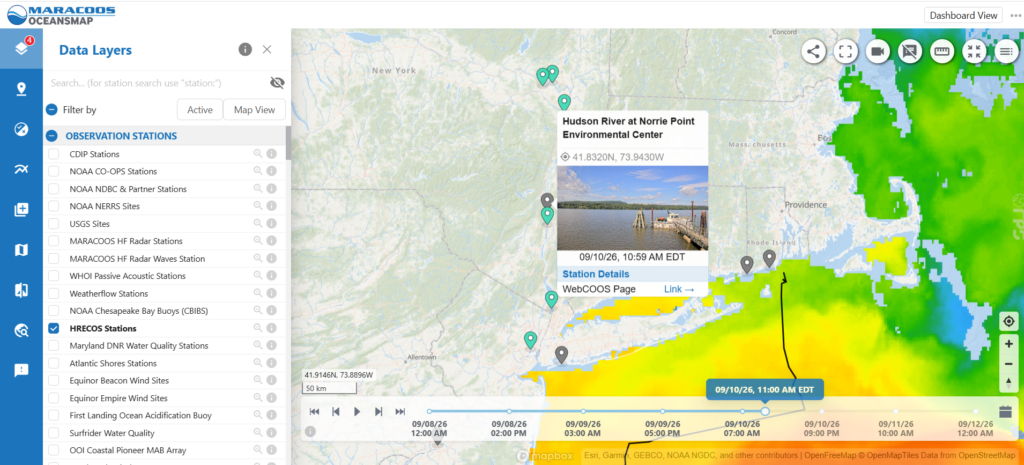1024x465 pixels.
Task: Jump to the last timeline frame
Action: (x=400, y=411)
